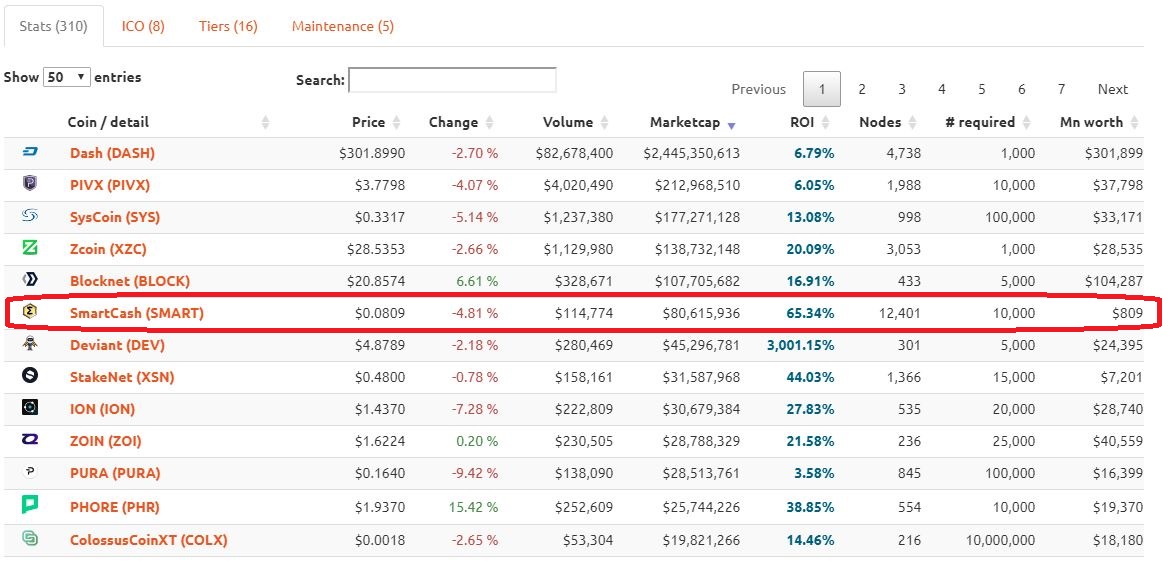Click ColossusCoinXT required amount 10,000,000
This screenshot has width=1169, height=562.
pos(999,540)
